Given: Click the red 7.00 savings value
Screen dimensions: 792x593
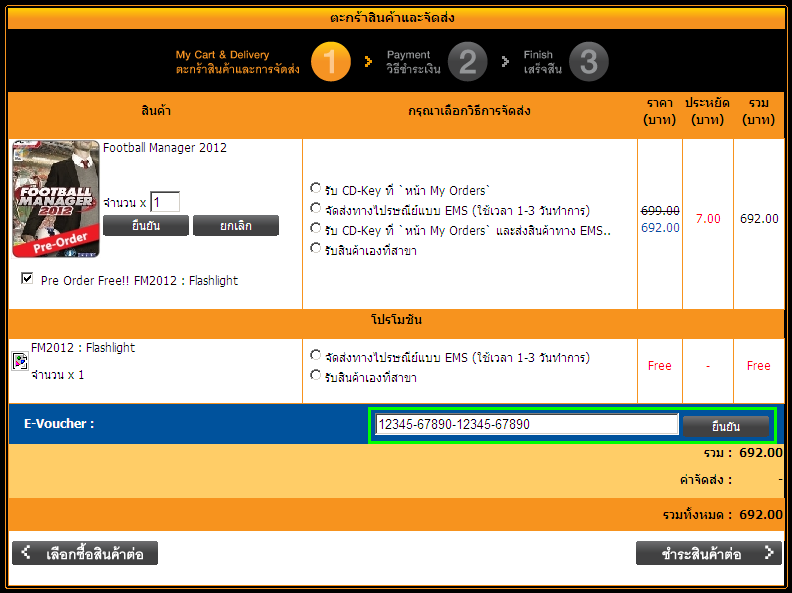Looking at the screenshot, I should [708, 219].
